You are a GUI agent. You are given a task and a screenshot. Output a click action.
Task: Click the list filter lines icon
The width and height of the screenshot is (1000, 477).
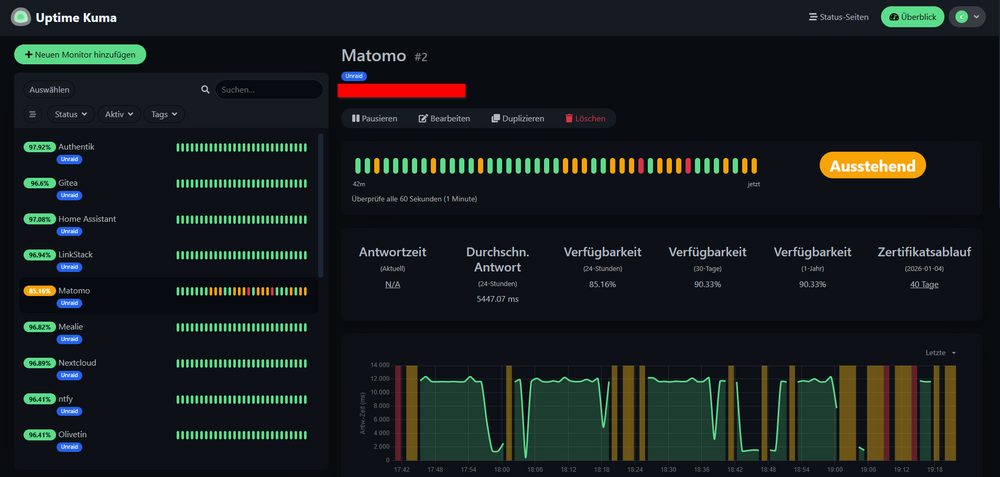pyautogui.click(x=33, y=114)
